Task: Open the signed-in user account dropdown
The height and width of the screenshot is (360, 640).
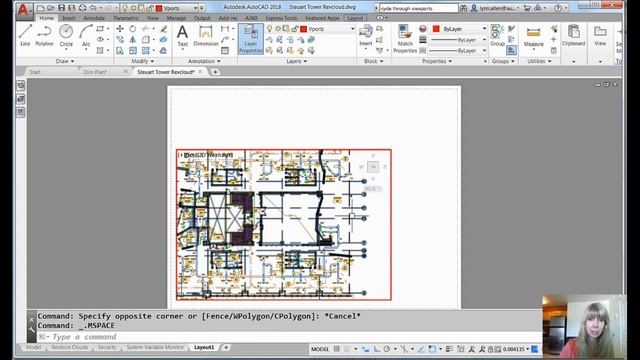Action: coord(496,8)
